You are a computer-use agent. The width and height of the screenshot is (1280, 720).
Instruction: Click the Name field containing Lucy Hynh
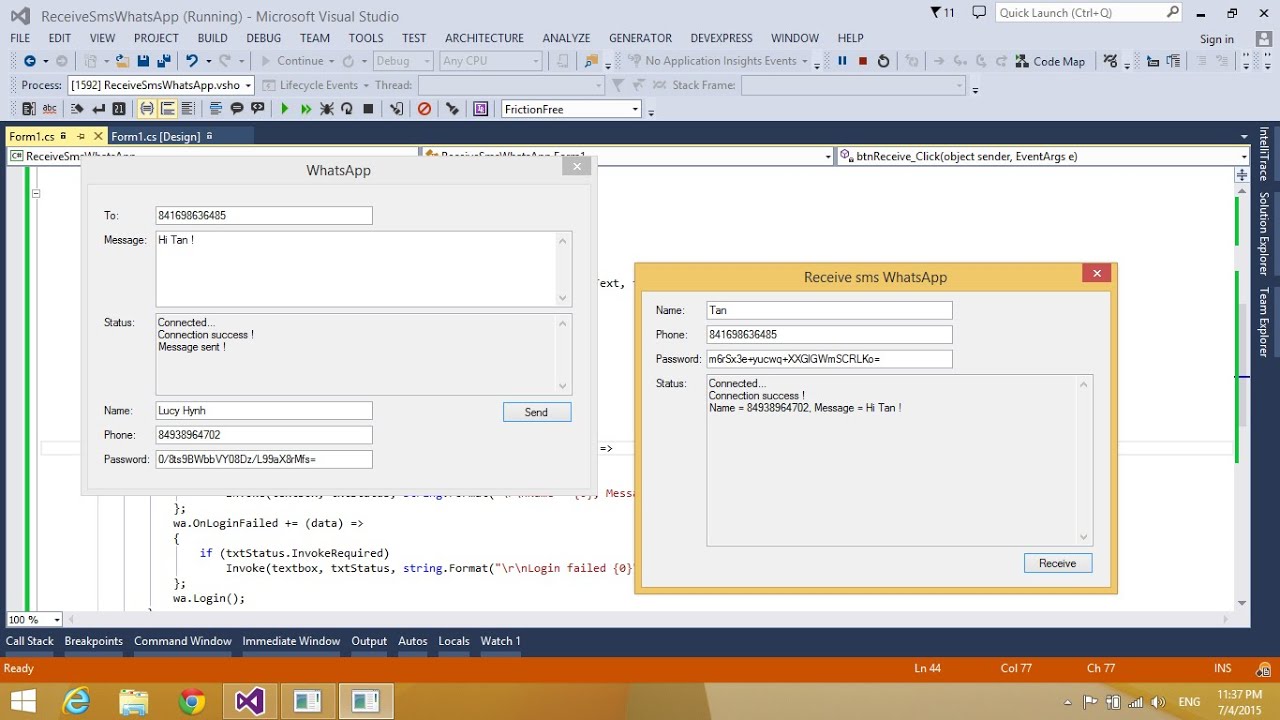(x=264, y=411)
